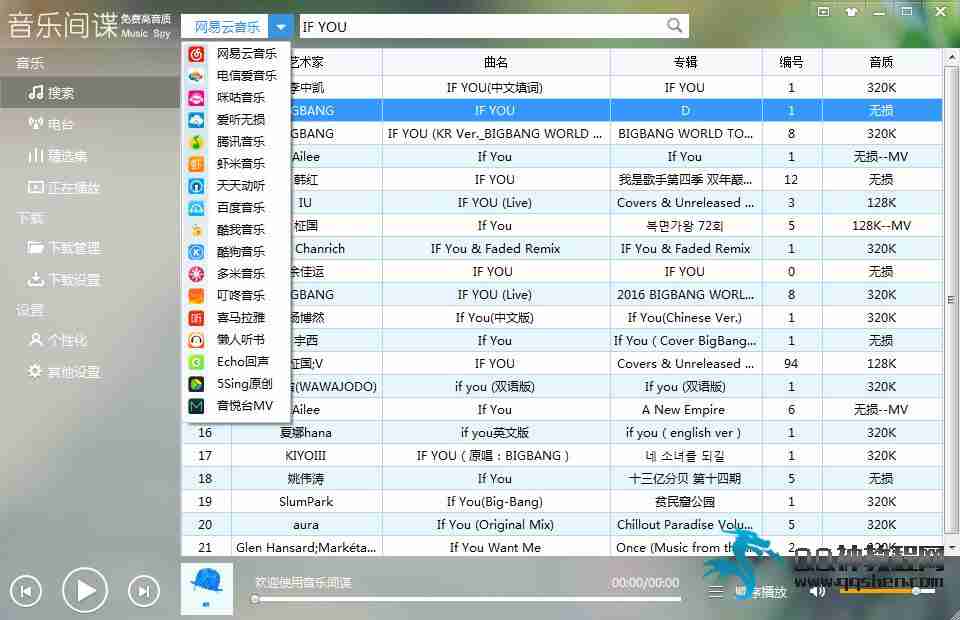Open 其他设置 in the sidebar
This screenshot has width=960, height=620.
[89, 372]
